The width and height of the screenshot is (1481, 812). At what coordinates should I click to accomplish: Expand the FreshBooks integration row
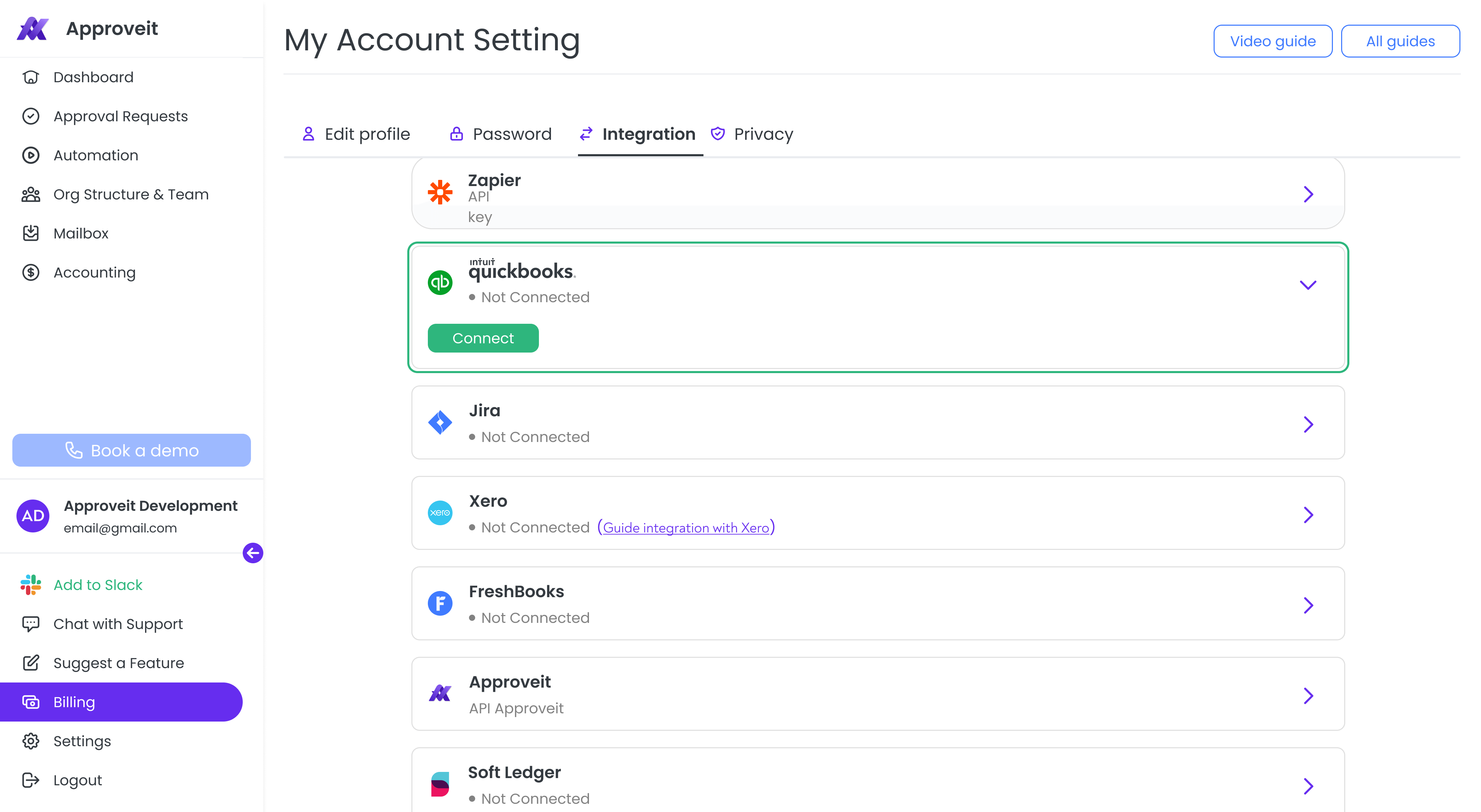coord(1308,605)
